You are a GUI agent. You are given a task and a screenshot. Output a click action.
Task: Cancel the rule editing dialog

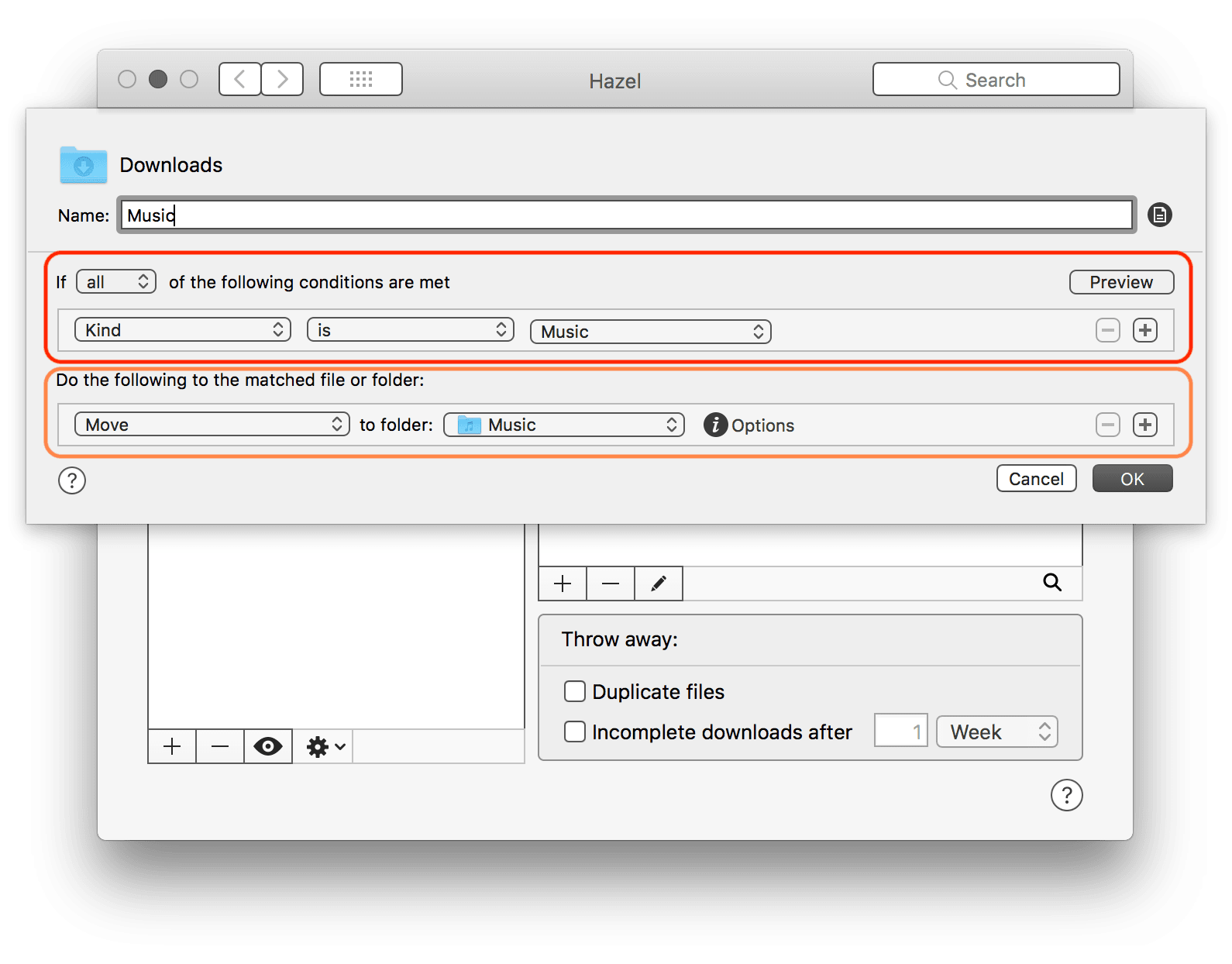1035,479
